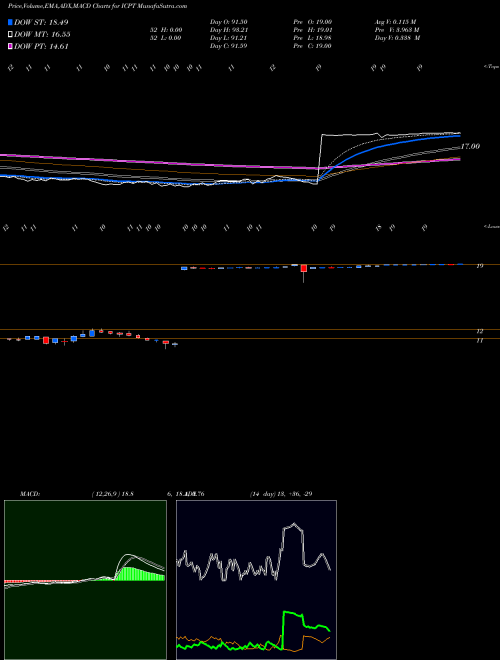Screen dimensions: 500x660
Task: Click the '<Tops' marker label
Action: (x=492, y=67)
